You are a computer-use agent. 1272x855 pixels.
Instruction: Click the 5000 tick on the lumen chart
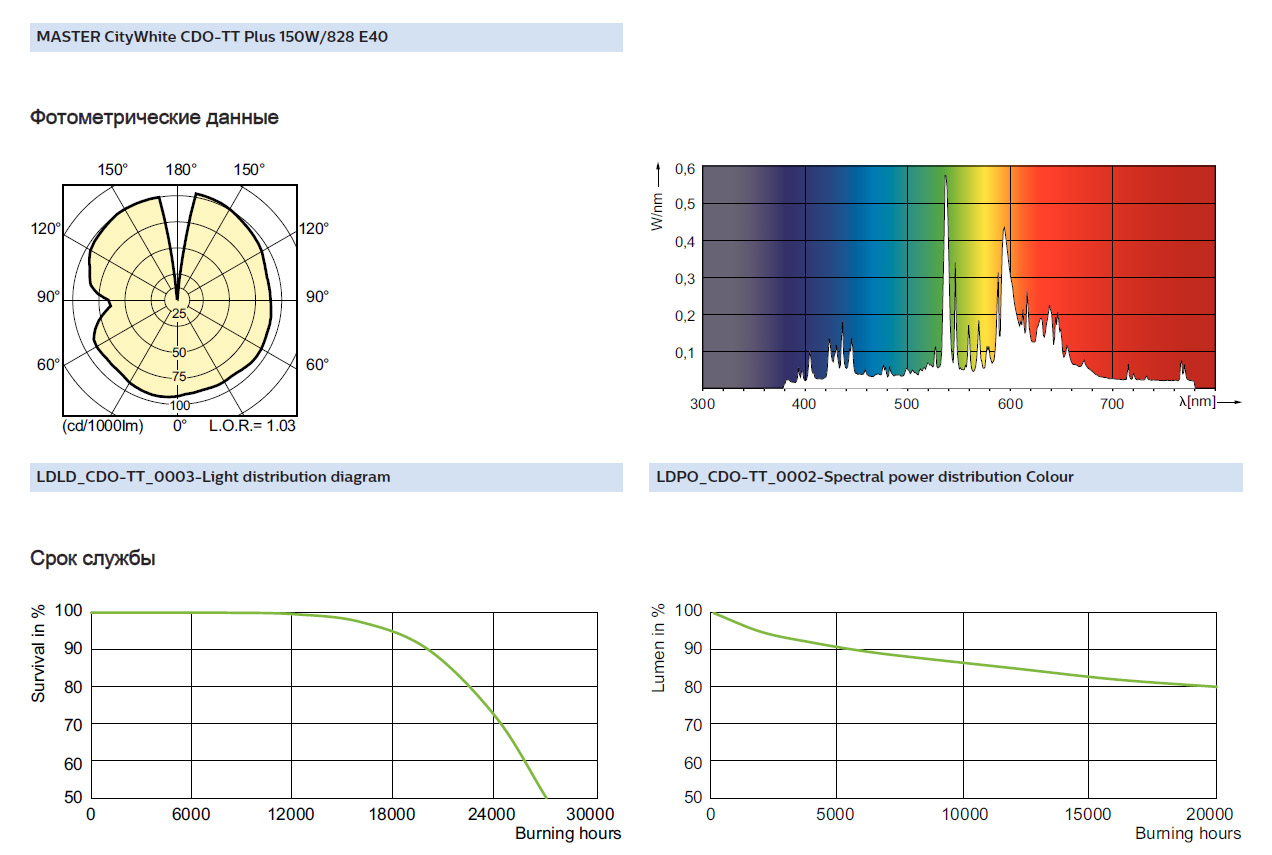836,815
